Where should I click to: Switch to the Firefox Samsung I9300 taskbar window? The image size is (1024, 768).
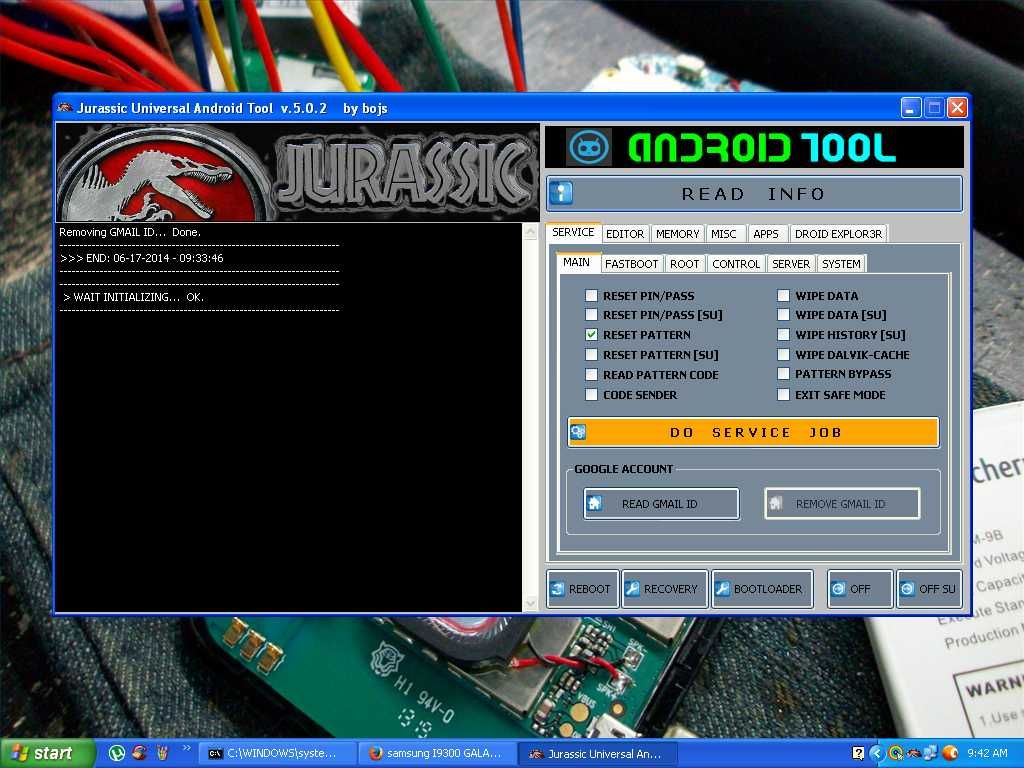436,754
